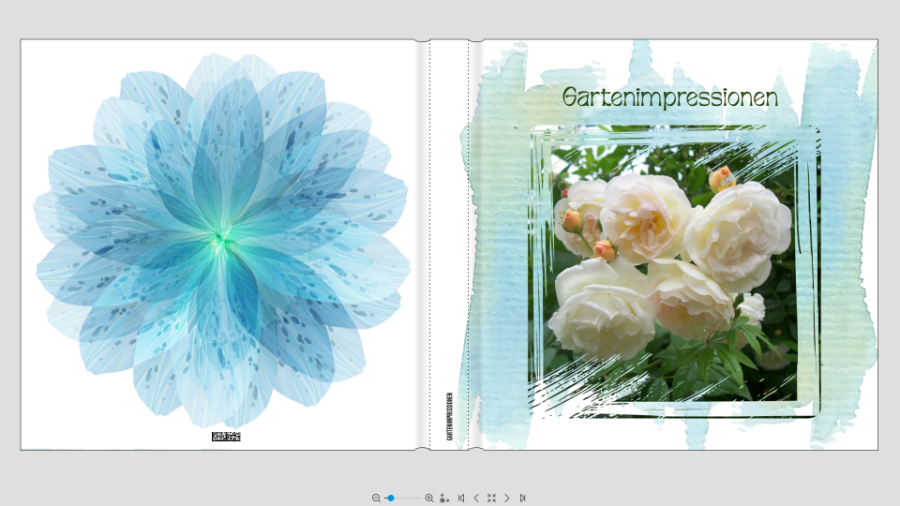Click the zoom in magnifier icon
Viewport: 900px width, 506px height.
click(429, 498)
